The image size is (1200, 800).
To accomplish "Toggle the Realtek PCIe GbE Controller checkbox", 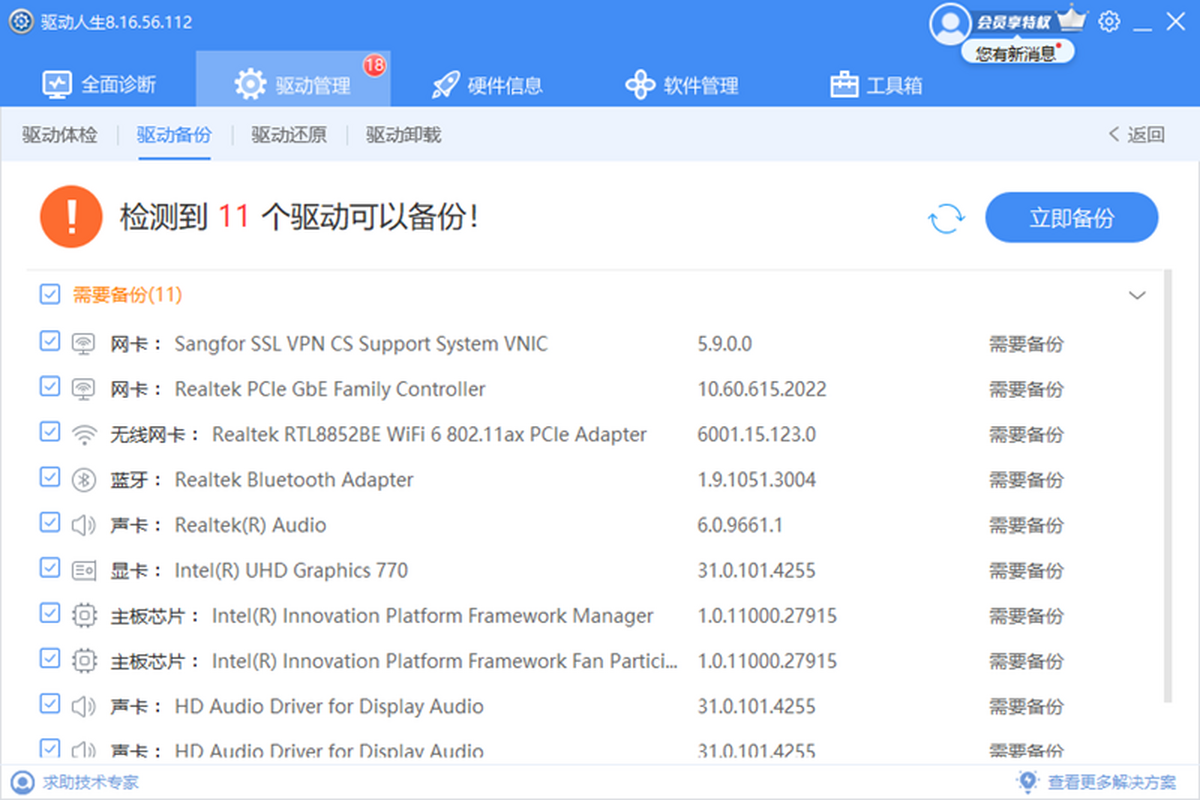I will coord(50,387).
